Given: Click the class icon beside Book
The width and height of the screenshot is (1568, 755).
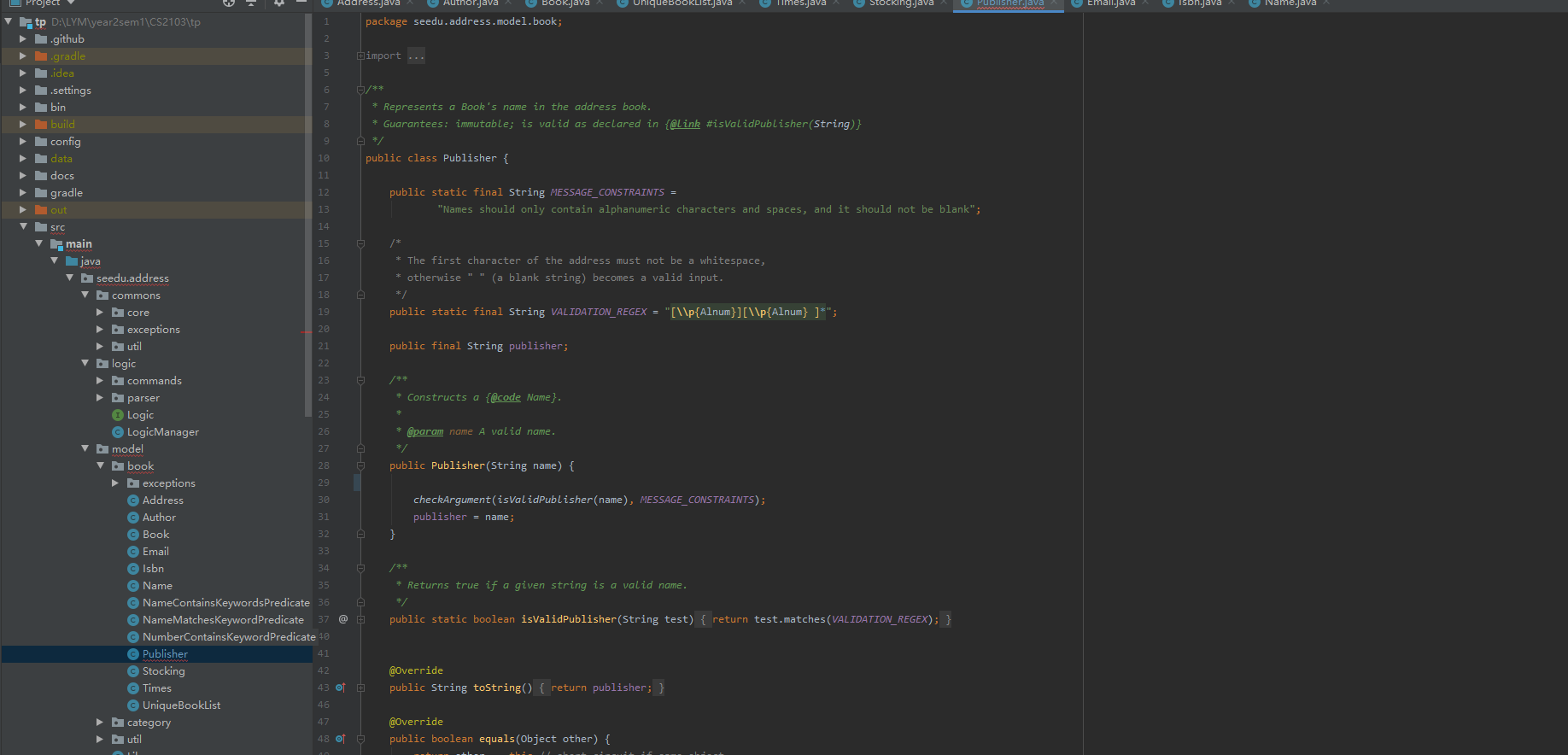Looking at the screenshot, I should pyautogui.click(x=133, y=535).
